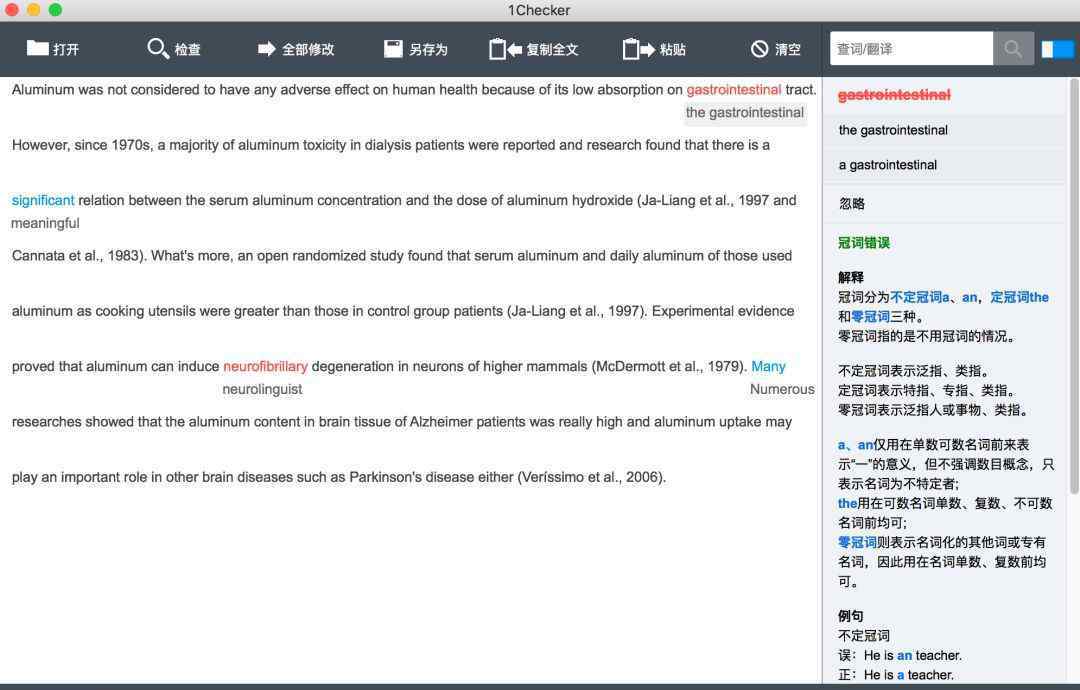Click 误: He is an teacher example
The width and height of the screenshot is (1080, 690).
[x=900, y=655]
